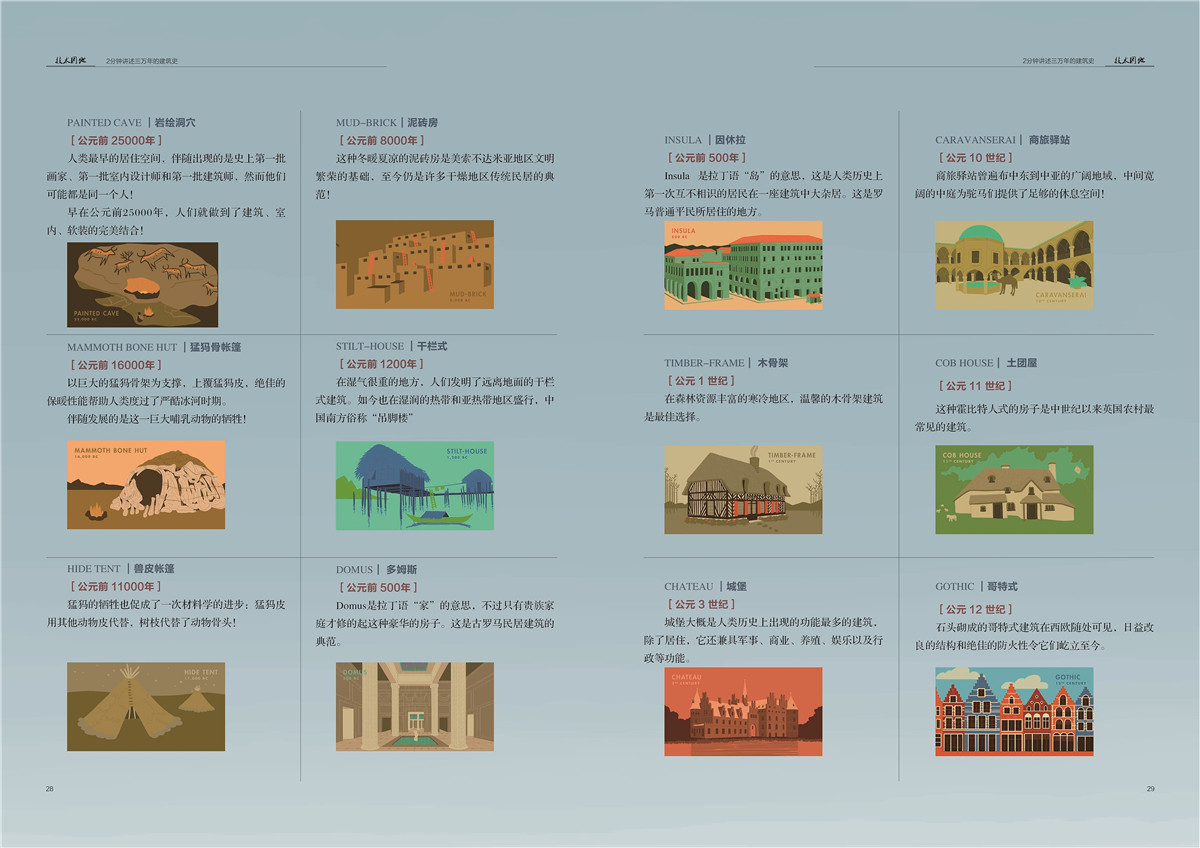
Task: Select the heading "DOMUS | 多姆斯"
Action: click(375, 569)
